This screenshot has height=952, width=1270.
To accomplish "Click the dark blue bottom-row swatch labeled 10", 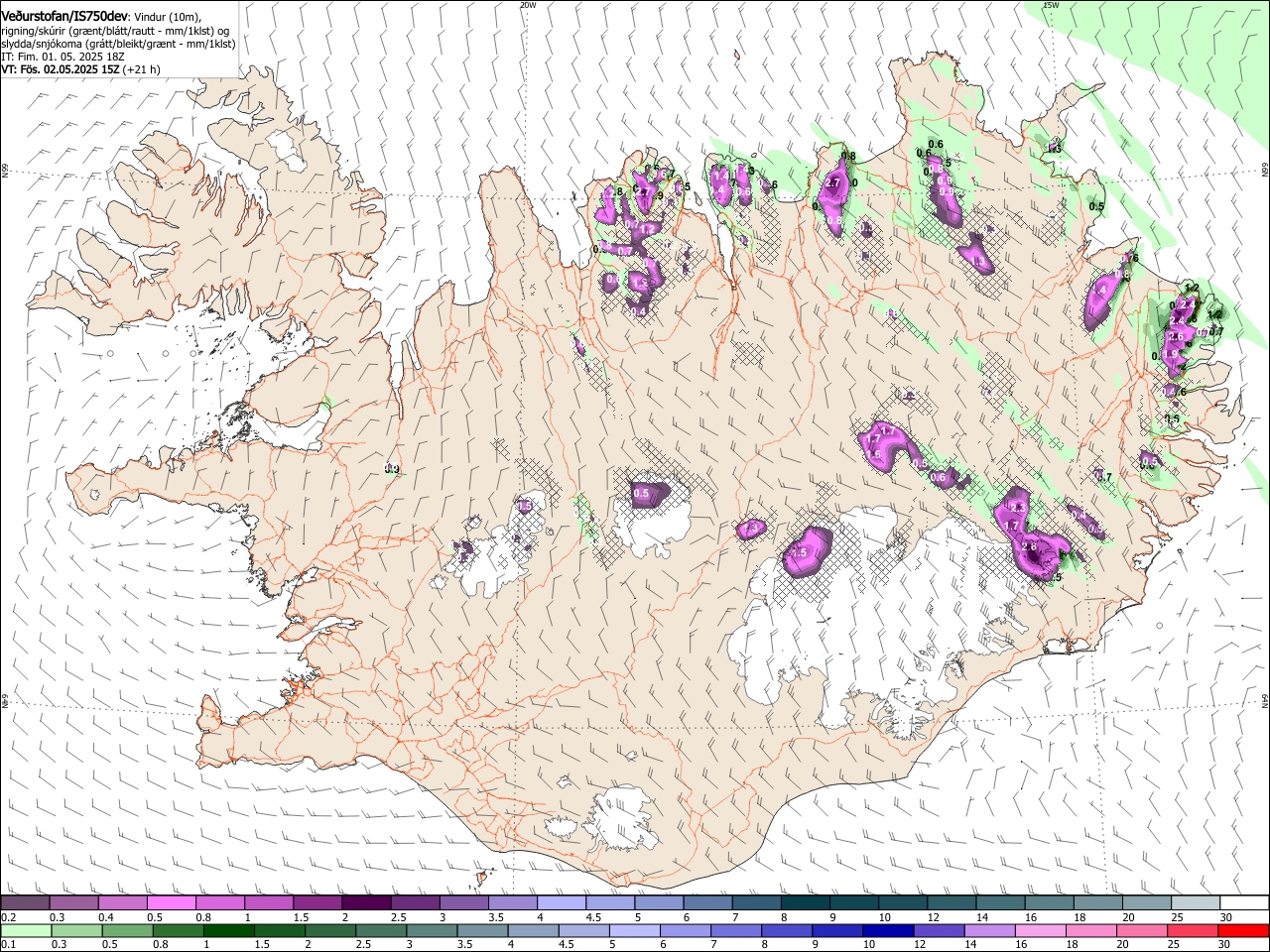I will pos(887,931).
